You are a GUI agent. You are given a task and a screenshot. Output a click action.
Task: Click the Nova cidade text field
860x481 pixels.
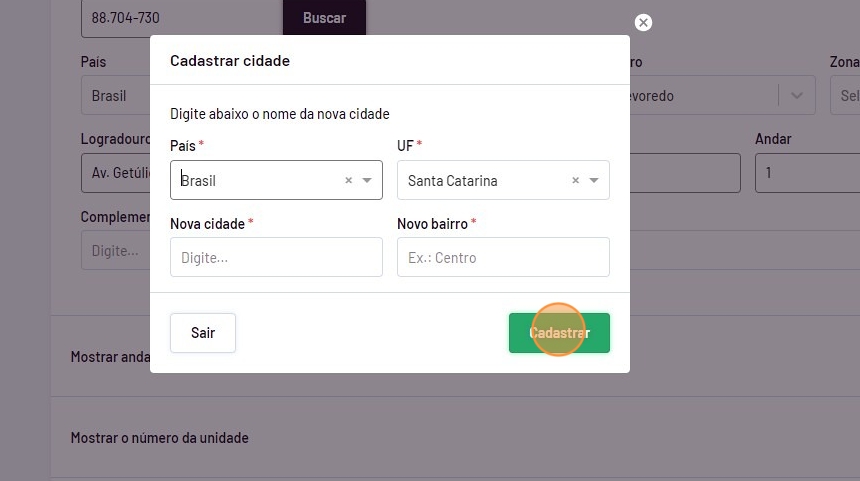click(276, 257)
